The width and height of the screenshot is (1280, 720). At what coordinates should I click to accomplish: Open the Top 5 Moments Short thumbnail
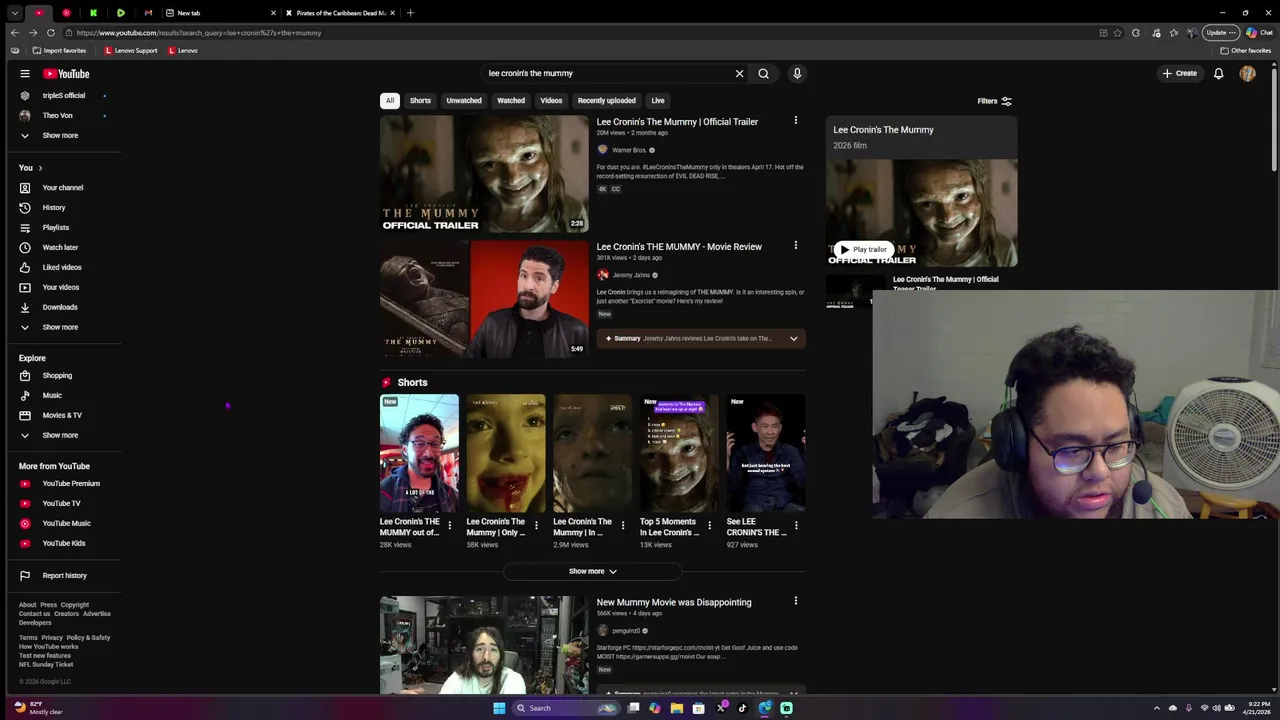tap(678, 453)
